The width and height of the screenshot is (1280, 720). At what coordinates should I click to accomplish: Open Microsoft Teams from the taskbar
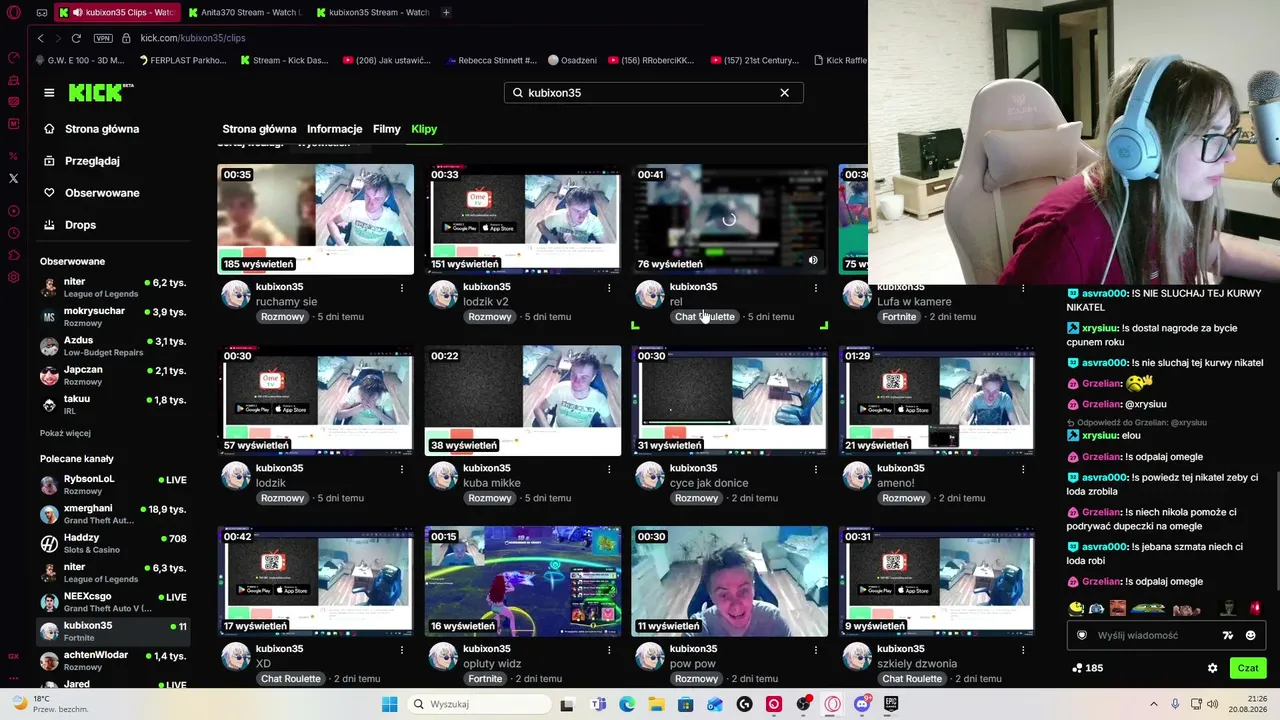599,704
